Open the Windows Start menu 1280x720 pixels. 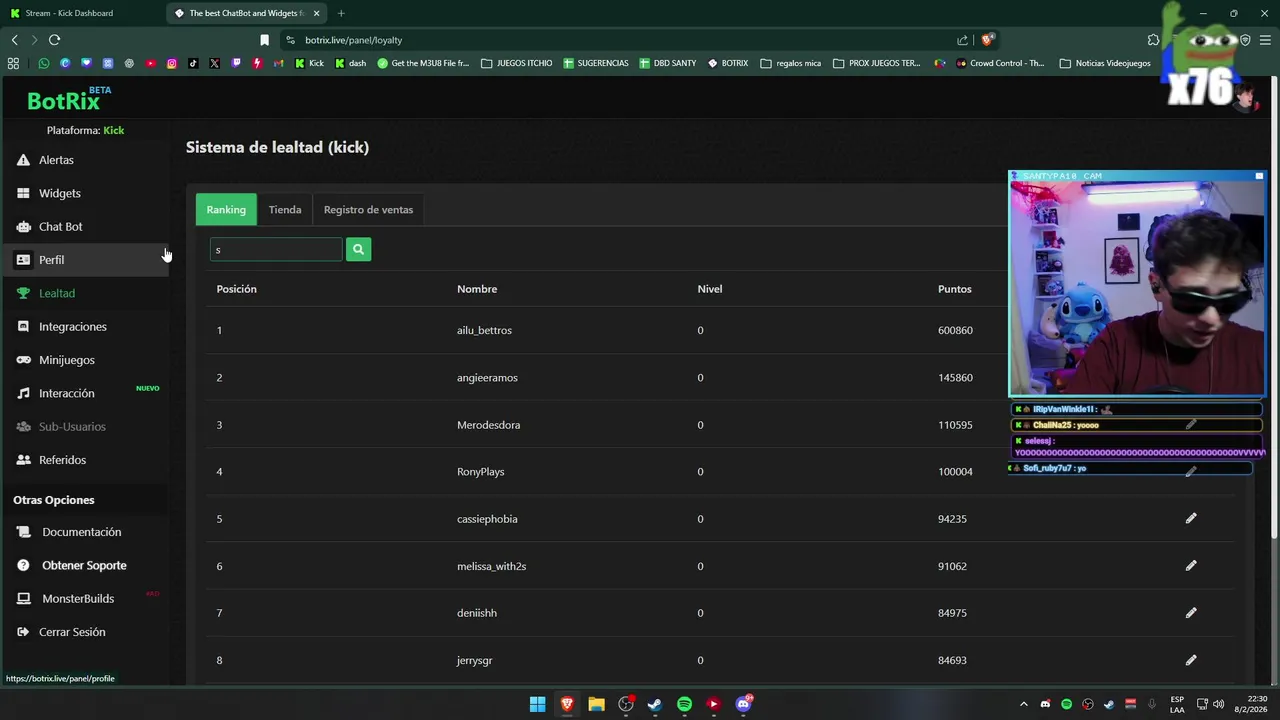point(537,704)
